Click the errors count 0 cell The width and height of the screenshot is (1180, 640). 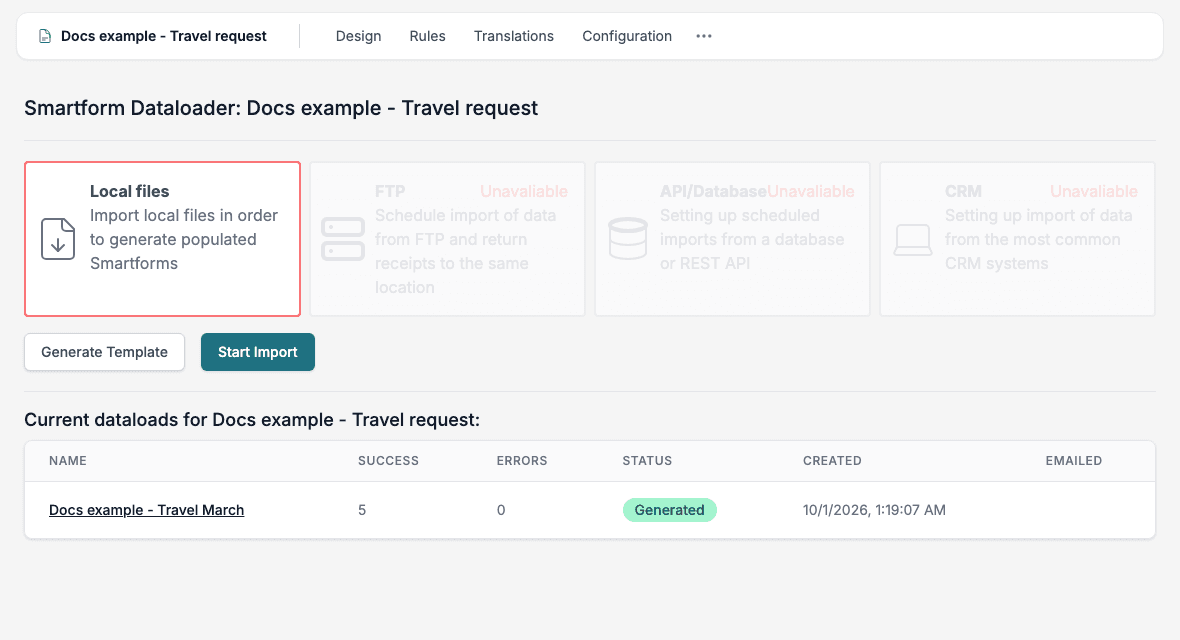click(x=500, y=510)
